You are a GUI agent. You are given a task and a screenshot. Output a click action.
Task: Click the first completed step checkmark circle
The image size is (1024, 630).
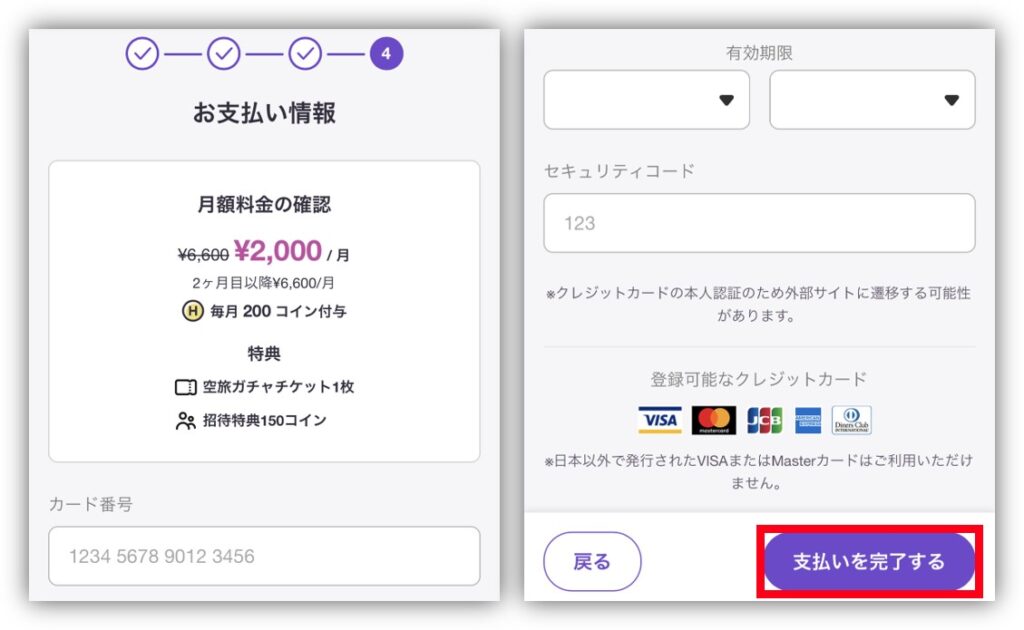[142, 54]
